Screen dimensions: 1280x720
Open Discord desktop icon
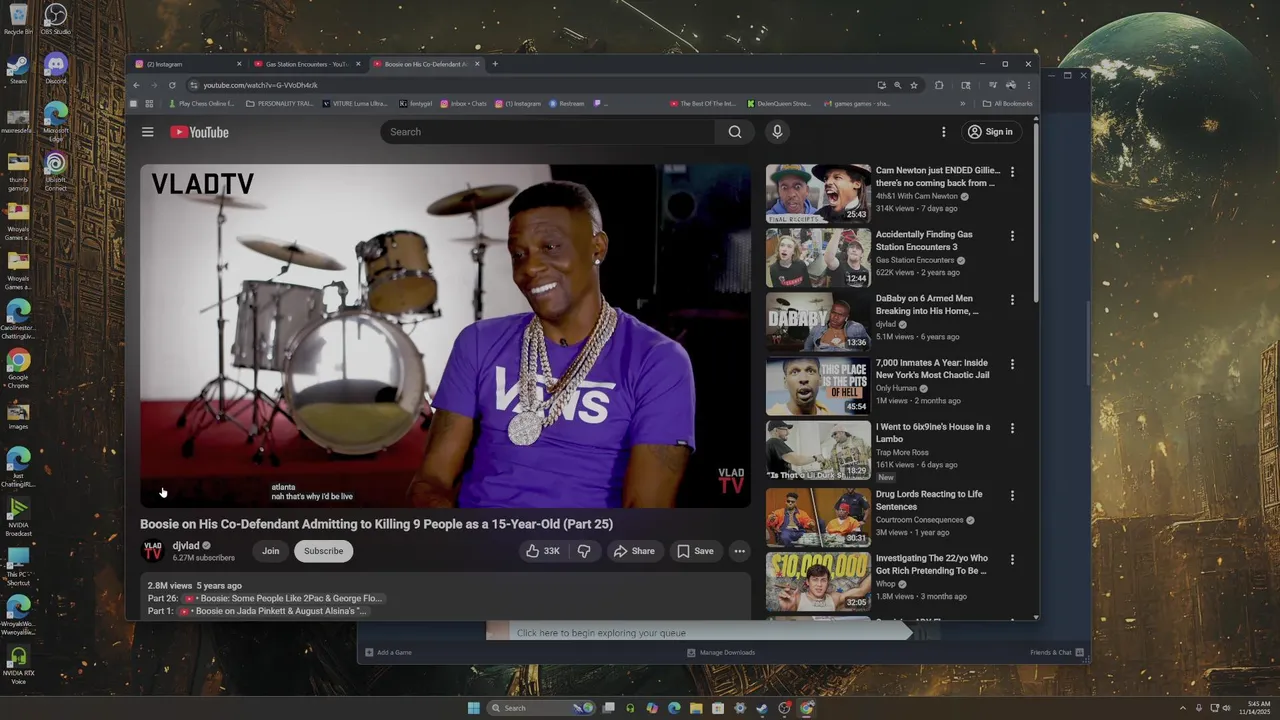click(x=56, y=68)
